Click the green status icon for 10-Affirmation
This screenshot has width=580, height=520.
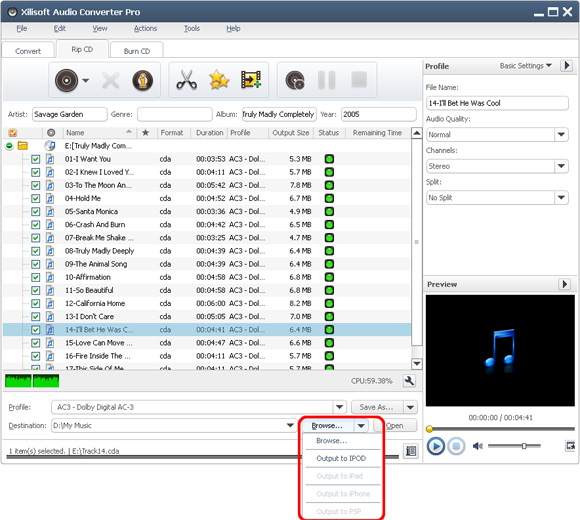click(x=329, y=277)
